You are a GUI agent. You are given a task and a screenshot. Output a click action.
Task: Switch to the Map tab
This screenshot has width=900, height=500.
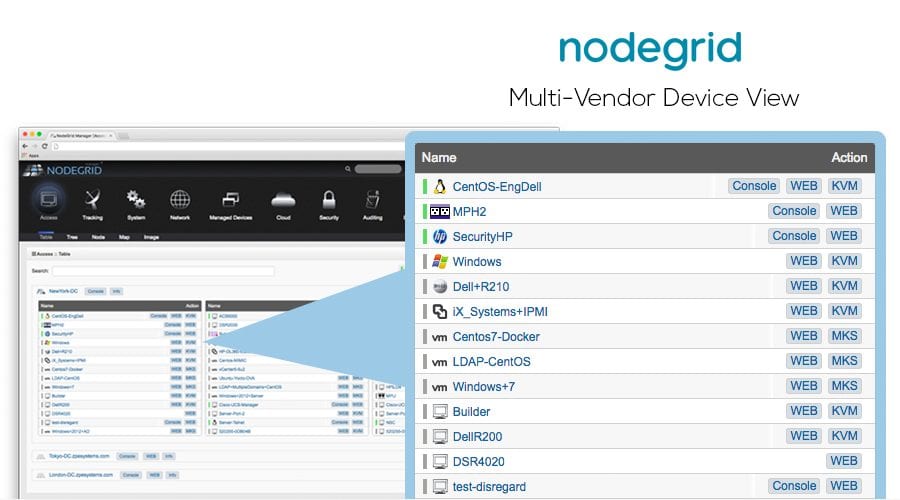coord(124,237)
